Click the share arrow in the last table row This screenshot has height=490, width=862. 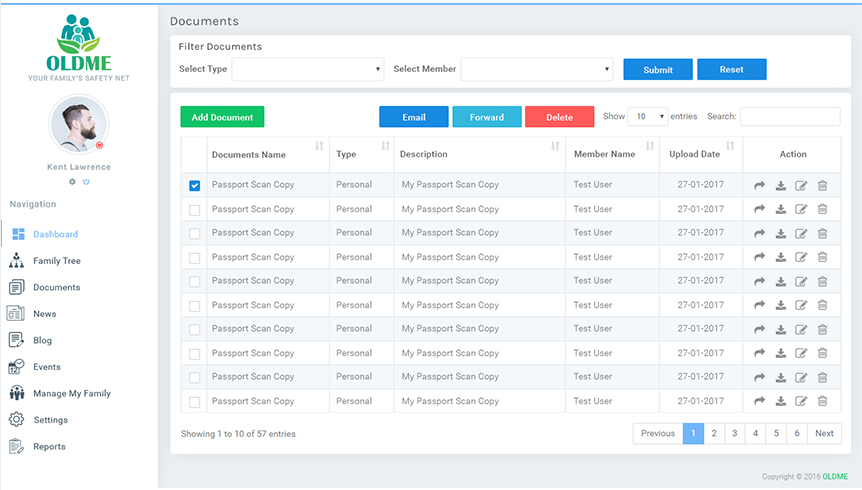[x=759, y=401]
